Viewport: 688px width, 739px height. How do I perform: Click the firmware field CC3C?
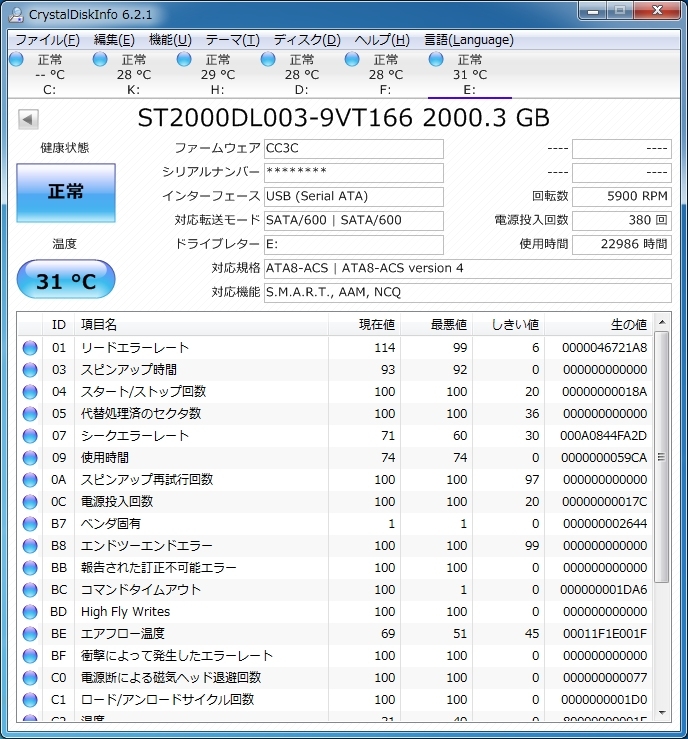point(354,148)
